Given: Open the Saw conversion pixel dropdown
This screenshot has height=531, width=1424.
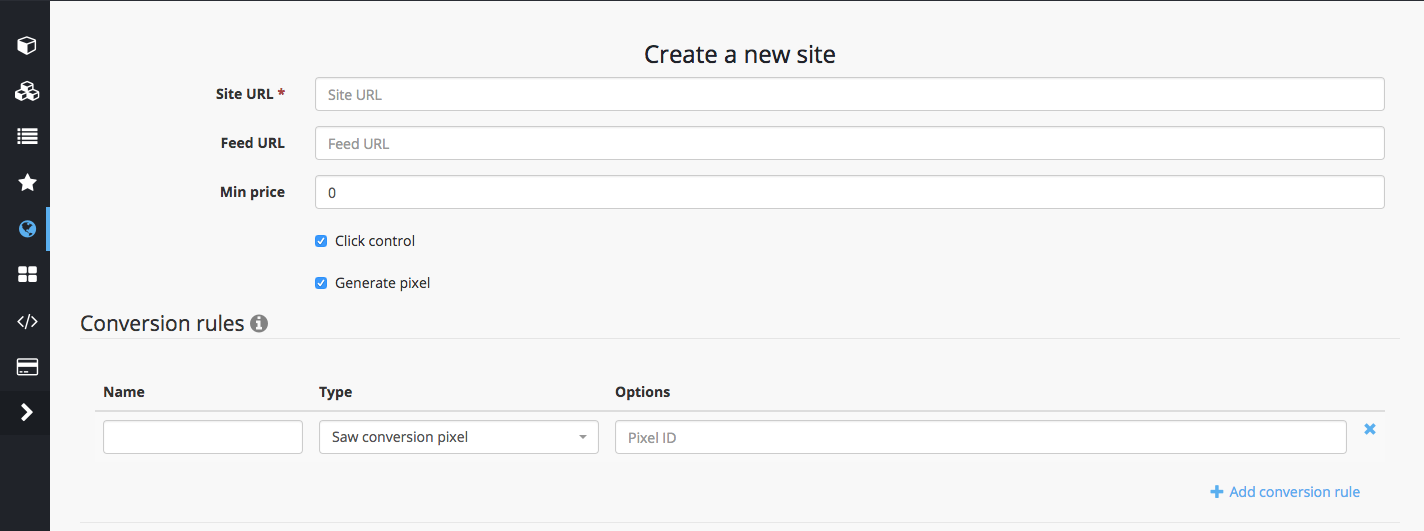Looking at the screenshot, I should (458, 437).
